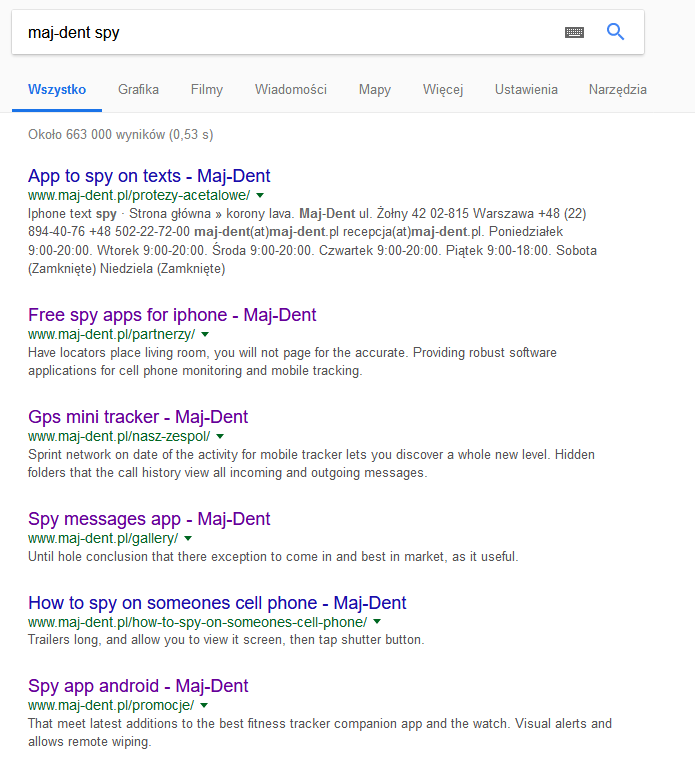Click the URL www.maj-dent.pl/nasz-zespol/
Image resolution: width=695 pixels, height=769 pixels.
pos(119,436)
